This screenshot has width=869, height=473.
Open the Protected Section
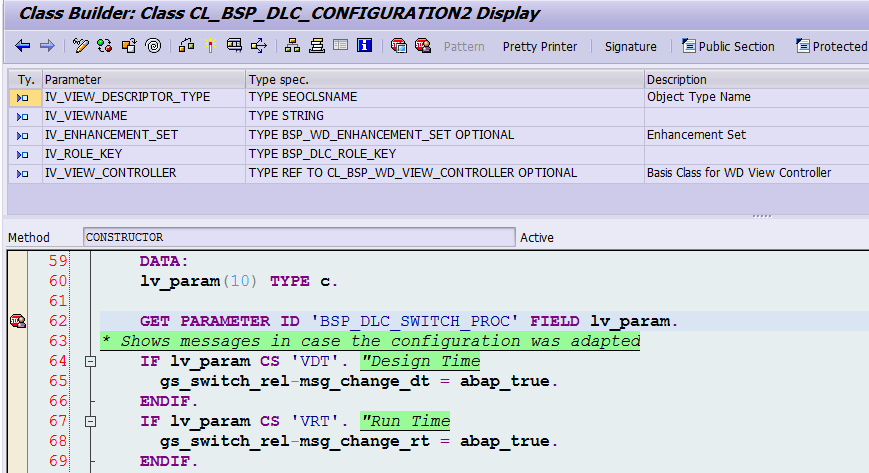(832, 47)
